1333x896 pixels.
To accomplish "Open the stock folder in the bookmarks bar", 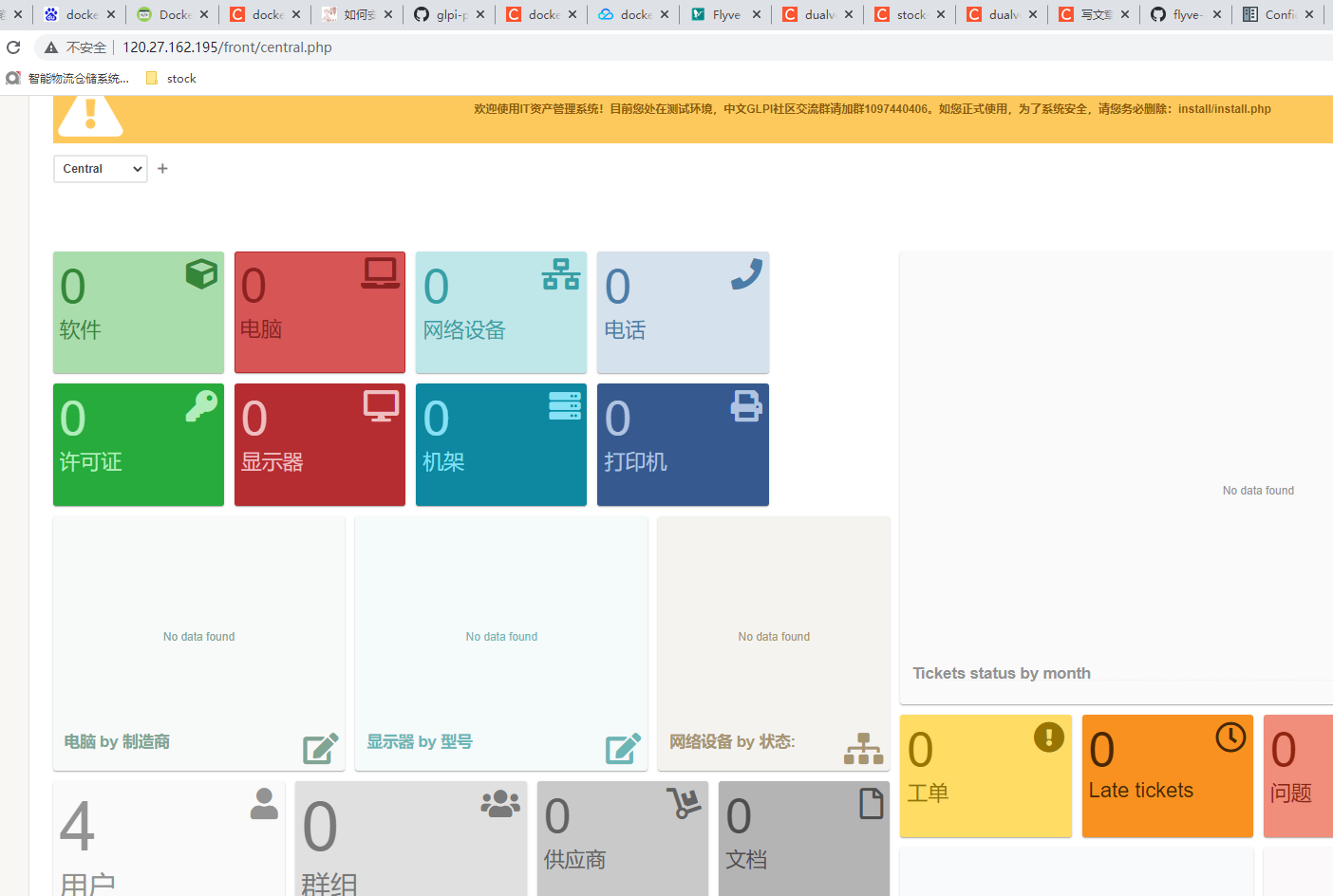I will (x=171, y=78).
